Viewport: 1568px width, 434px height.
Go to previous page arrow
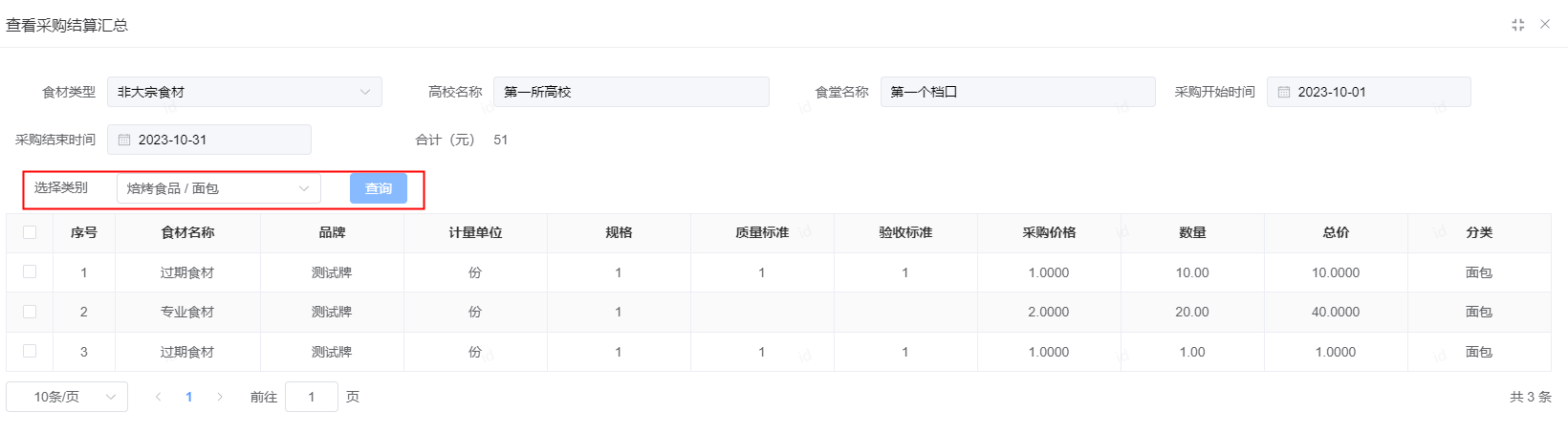[x=158, y=397]
